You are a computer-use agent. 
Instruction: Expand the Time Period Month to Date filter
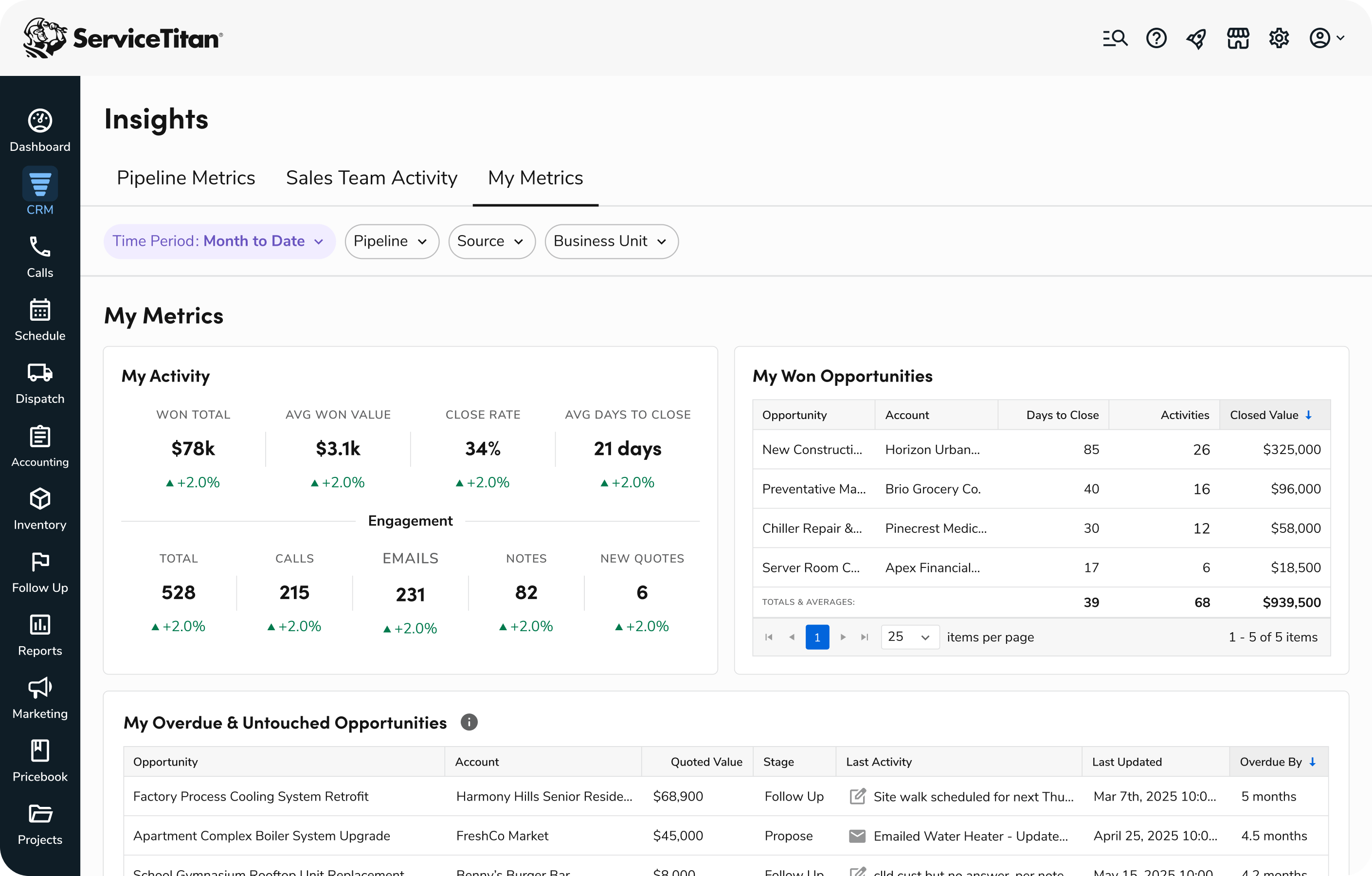pos(219,241)
